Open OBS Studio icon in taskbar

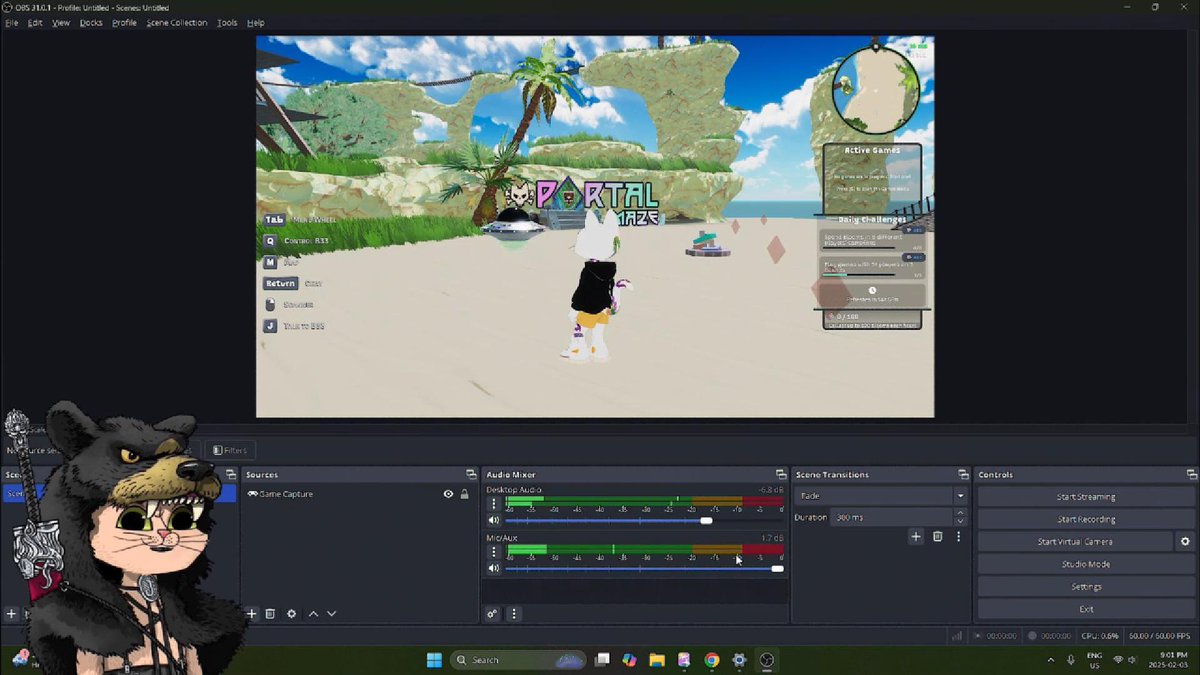[x=766, y=660]
